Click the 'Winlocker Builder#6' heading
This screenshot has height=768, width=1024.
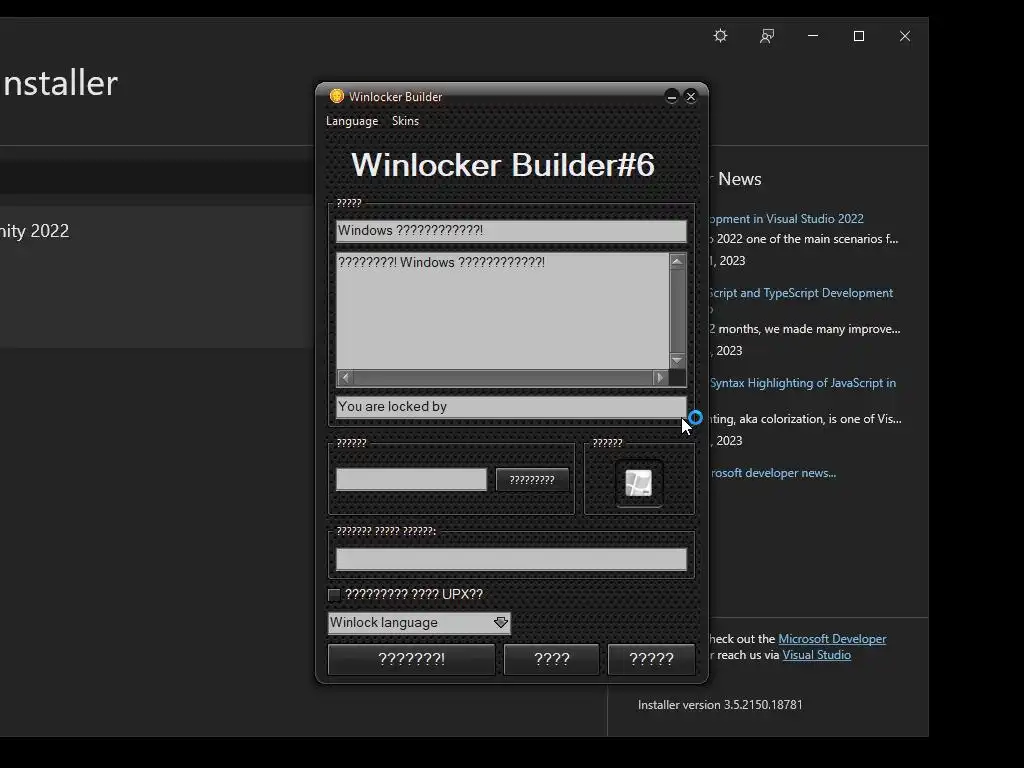click(x=503, y=165)
